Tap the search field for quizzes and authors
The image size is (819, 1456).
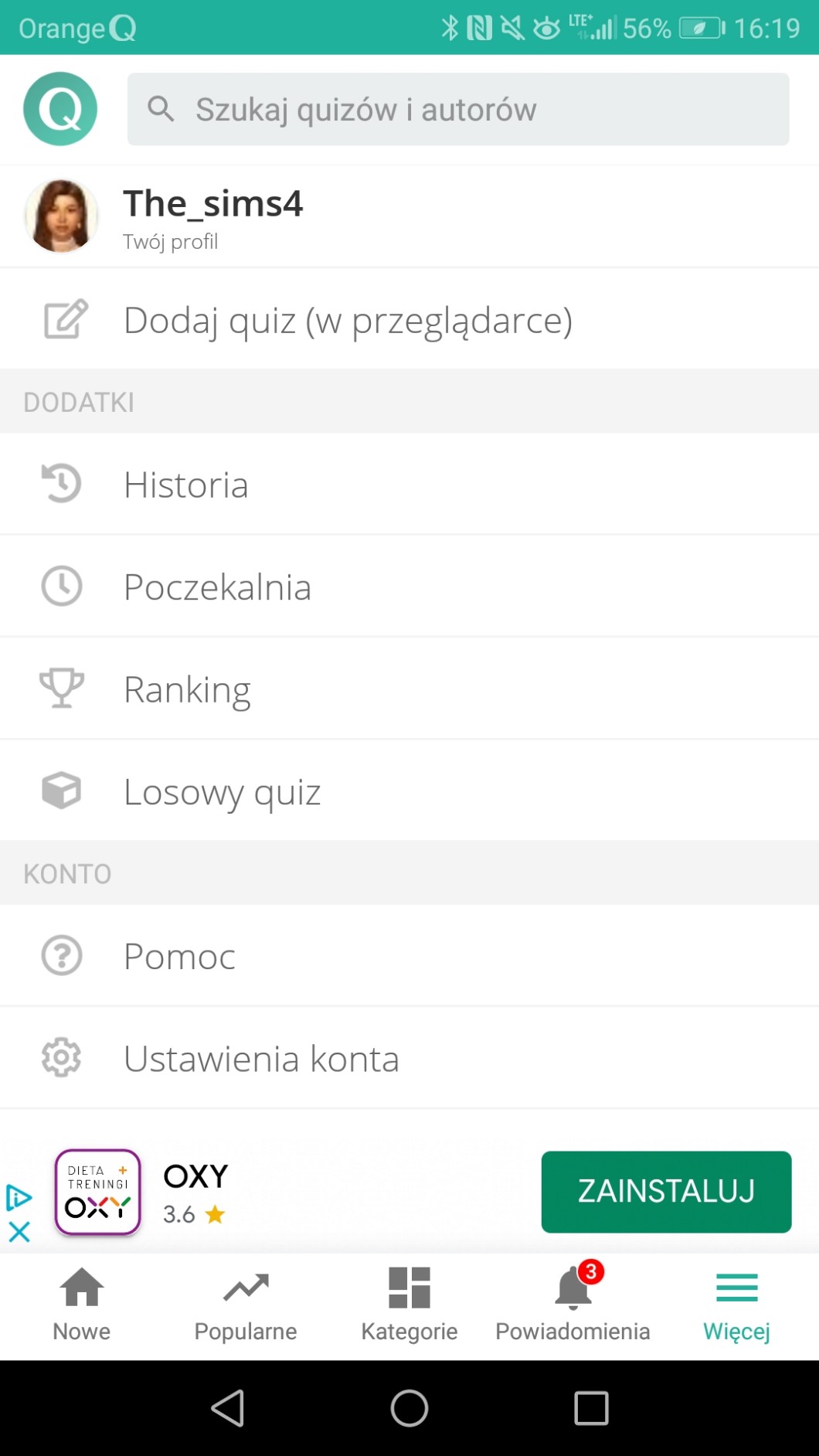(x=457, y=109)
